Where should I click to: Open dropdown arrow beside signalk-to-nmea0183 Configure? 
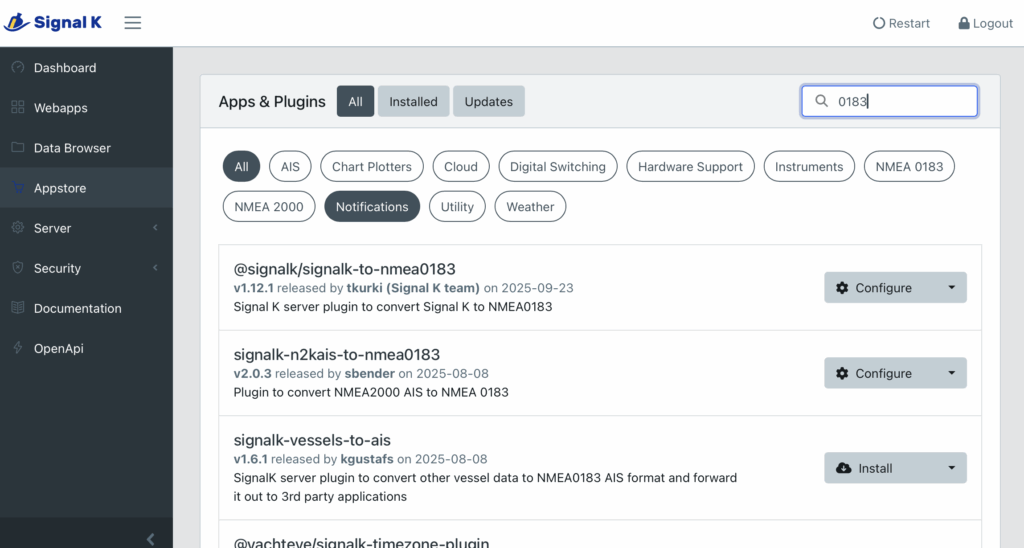click(x=950, y=288)
